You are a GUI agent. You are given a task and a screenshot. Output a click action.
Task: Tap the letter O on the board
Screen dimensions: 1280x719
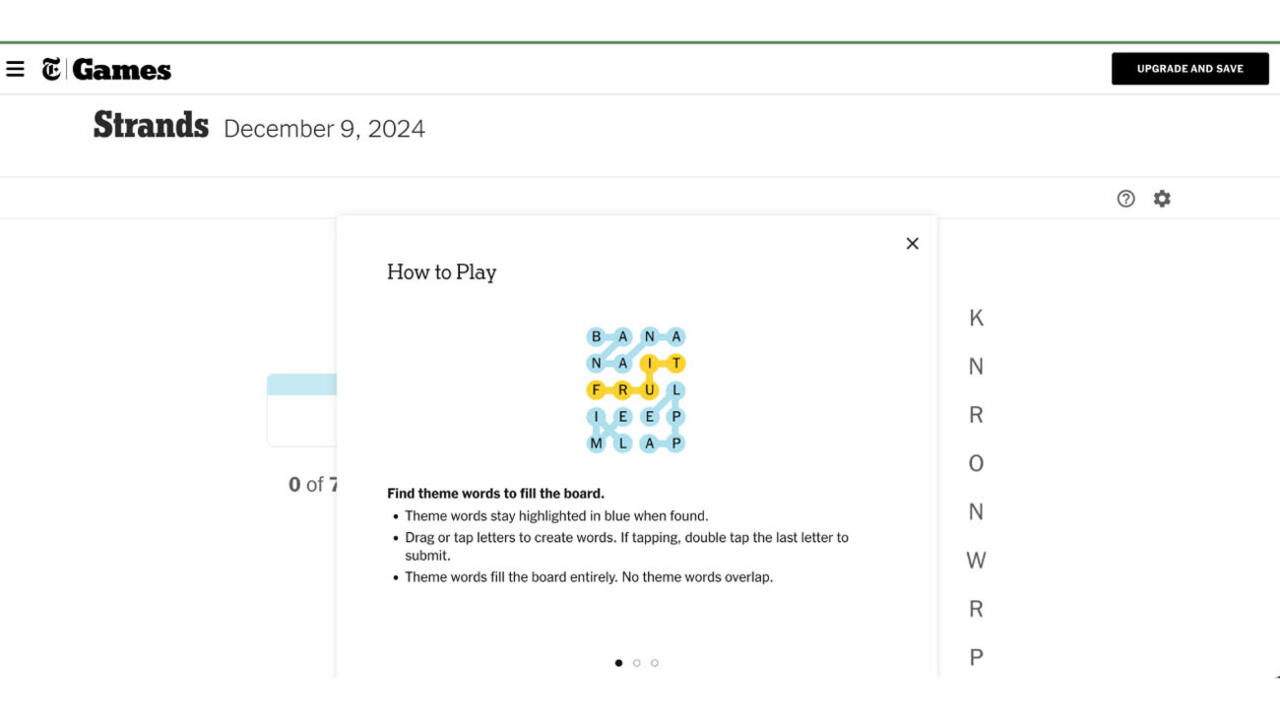pos(976,464)
